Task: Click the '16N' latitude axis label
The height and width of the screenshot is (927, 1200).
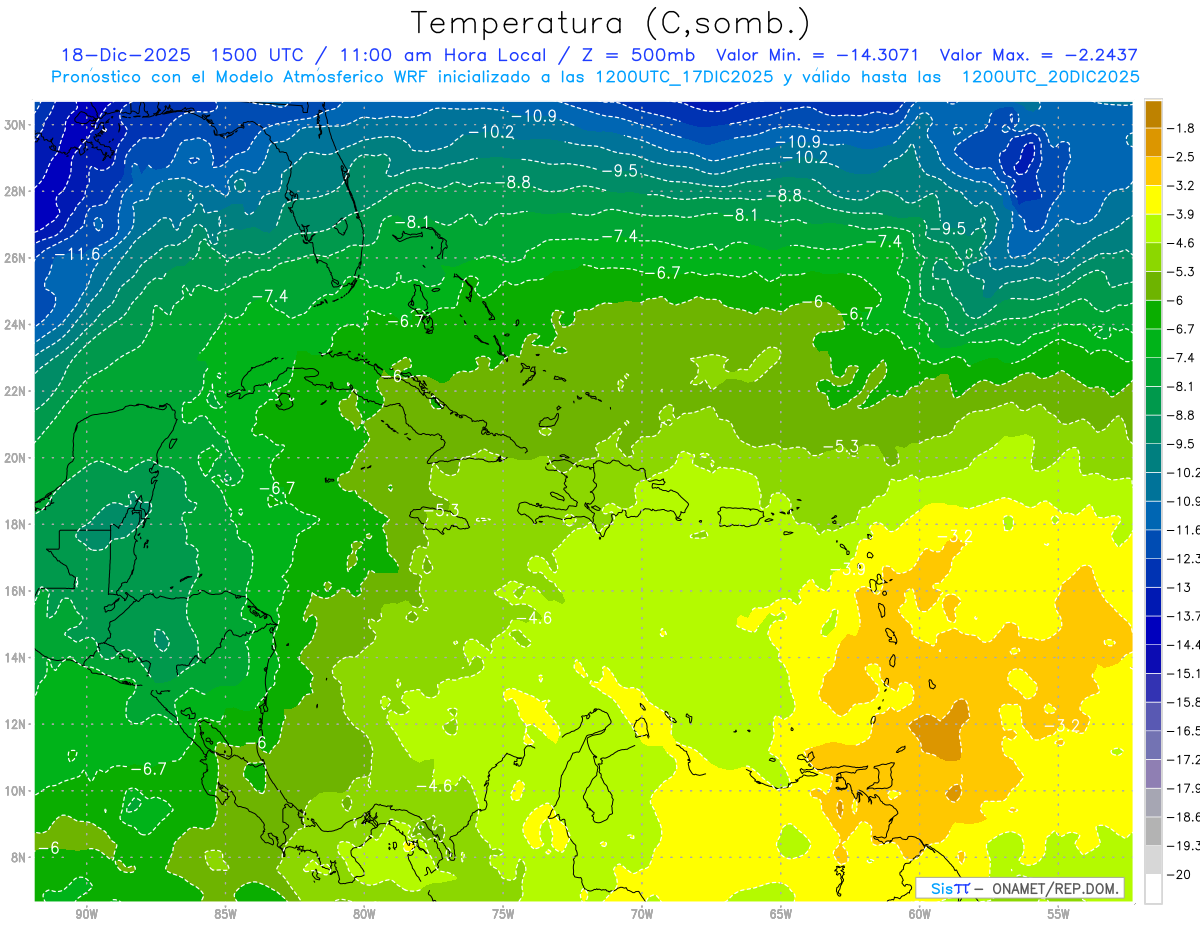Action: (17, 591)
